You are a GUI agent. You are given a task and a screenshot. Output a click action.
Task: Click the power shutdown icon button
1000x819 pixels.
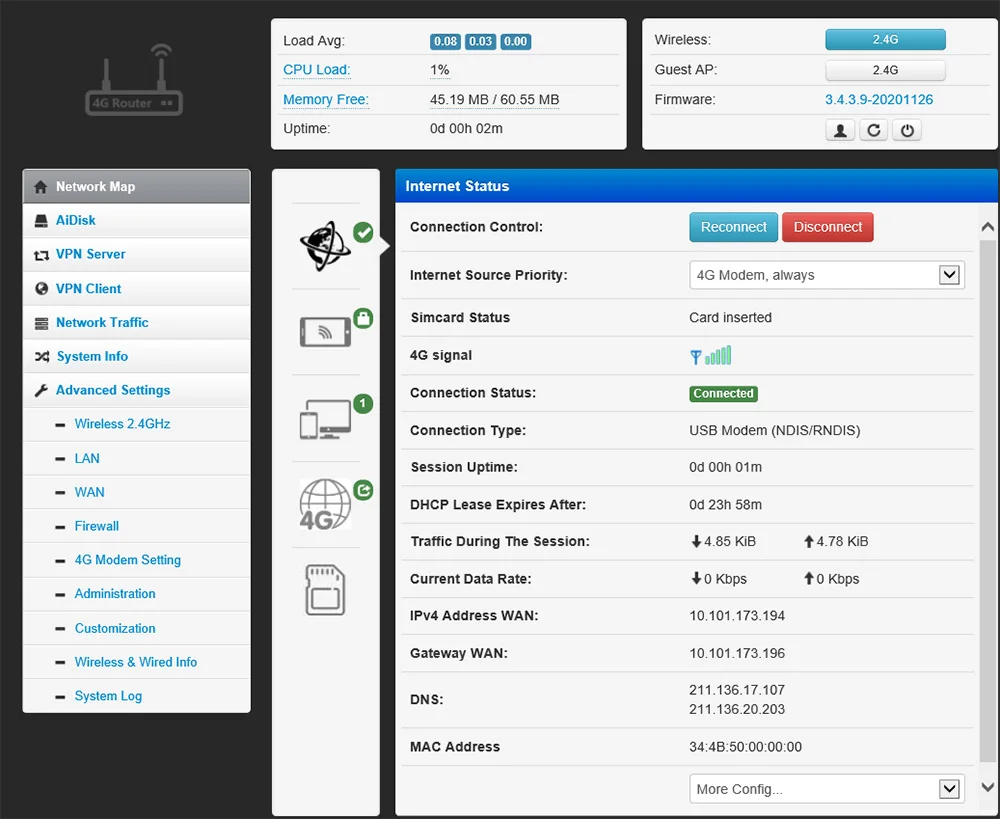(x=907, y=130)
